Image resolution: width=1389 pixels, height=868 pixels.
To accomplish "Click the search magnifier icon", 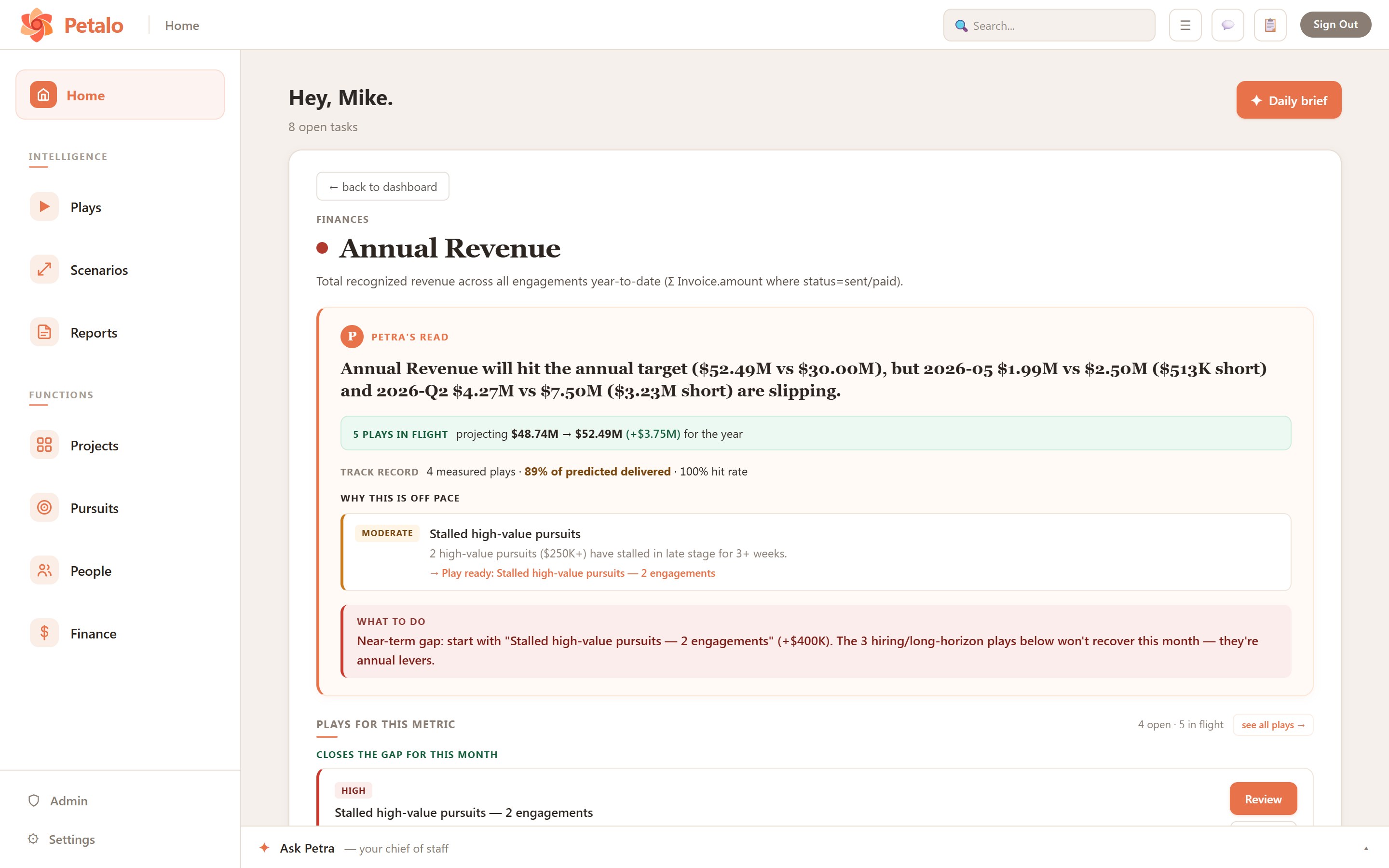I will tap(961, 26).
